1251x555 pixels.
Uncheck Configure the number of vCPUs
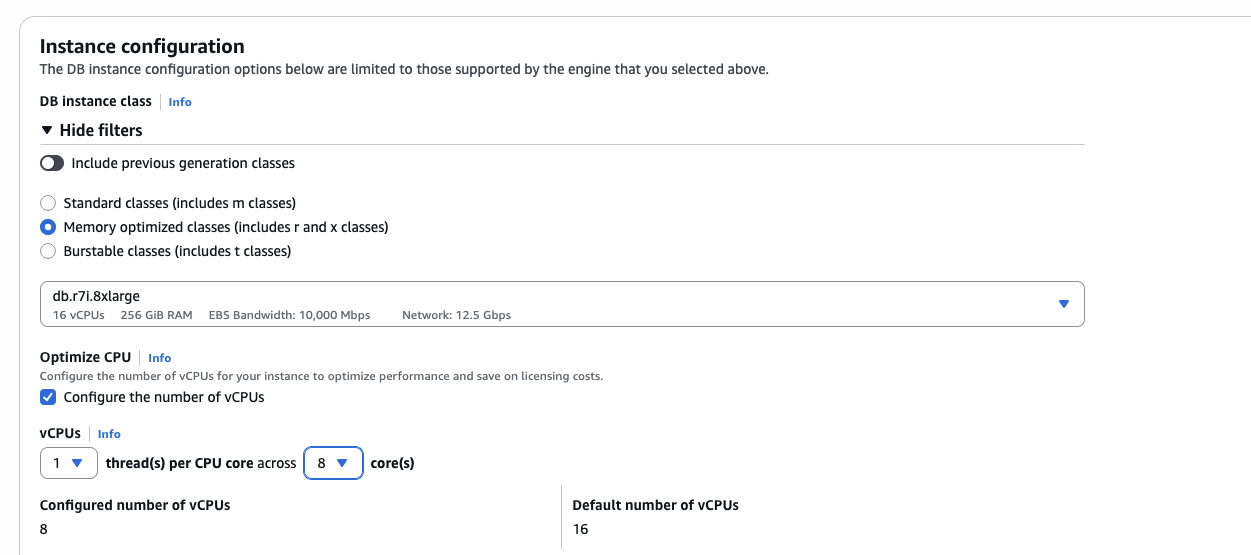48,397
